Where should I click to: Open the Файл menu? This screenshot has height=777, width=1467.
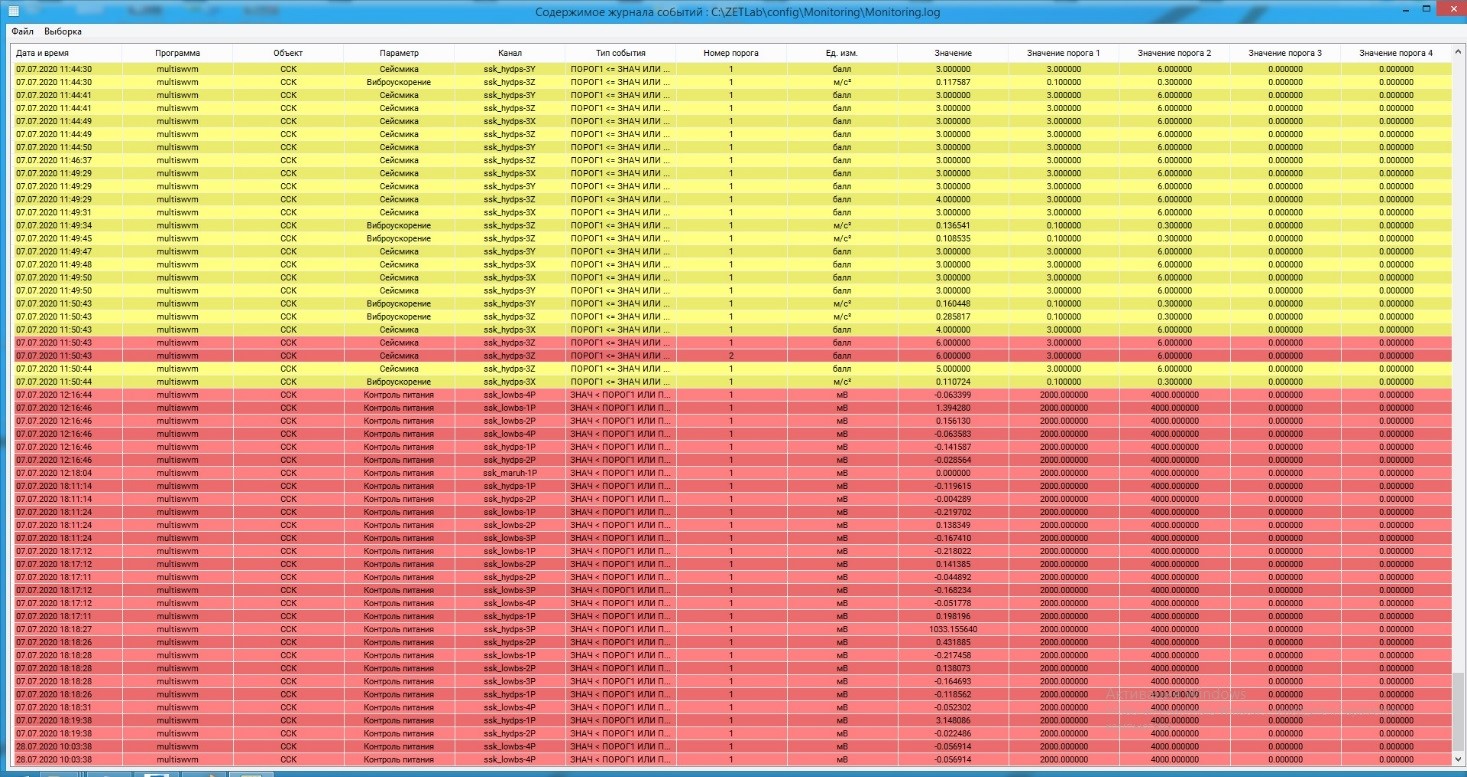tap(22, 32)
